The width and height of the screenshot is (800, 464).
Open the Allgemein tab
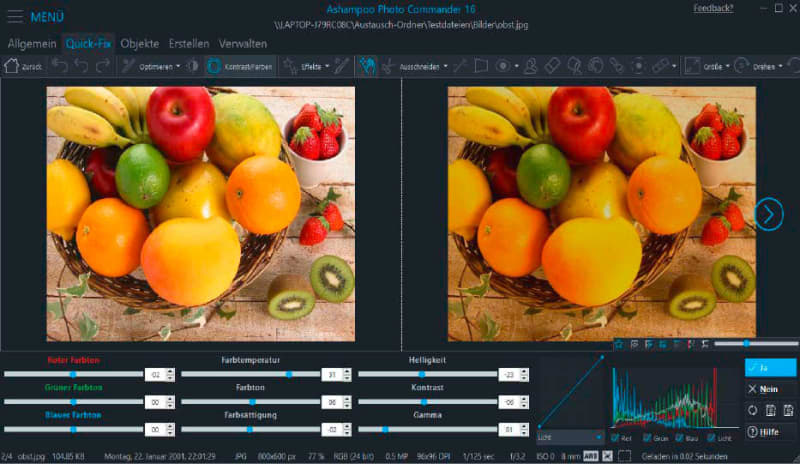click(32, 44)
